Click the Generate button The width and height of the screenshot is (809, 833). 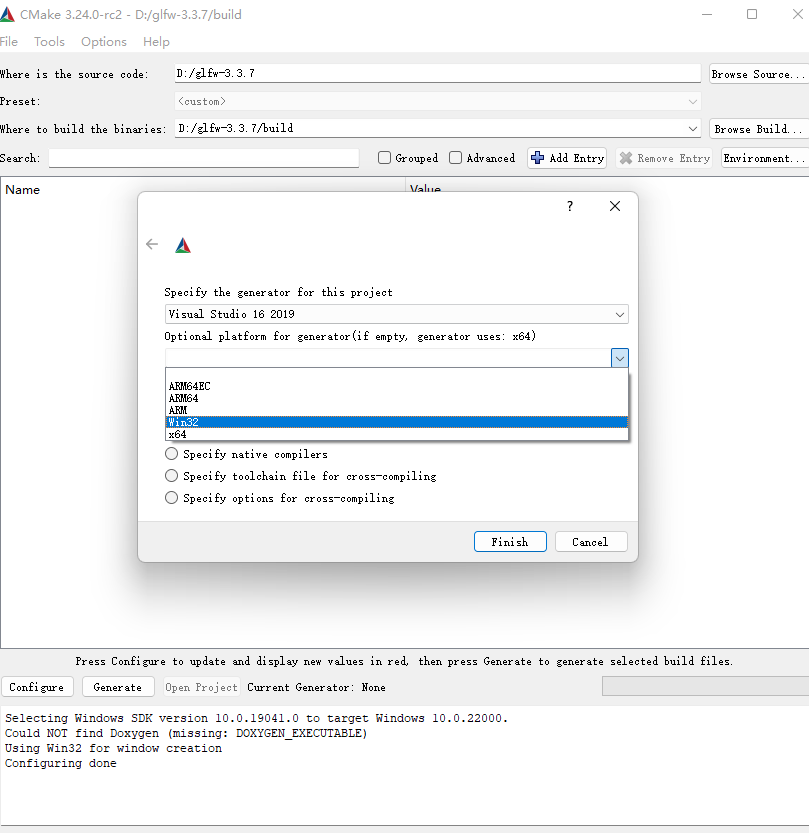click(x=118, y=687)
